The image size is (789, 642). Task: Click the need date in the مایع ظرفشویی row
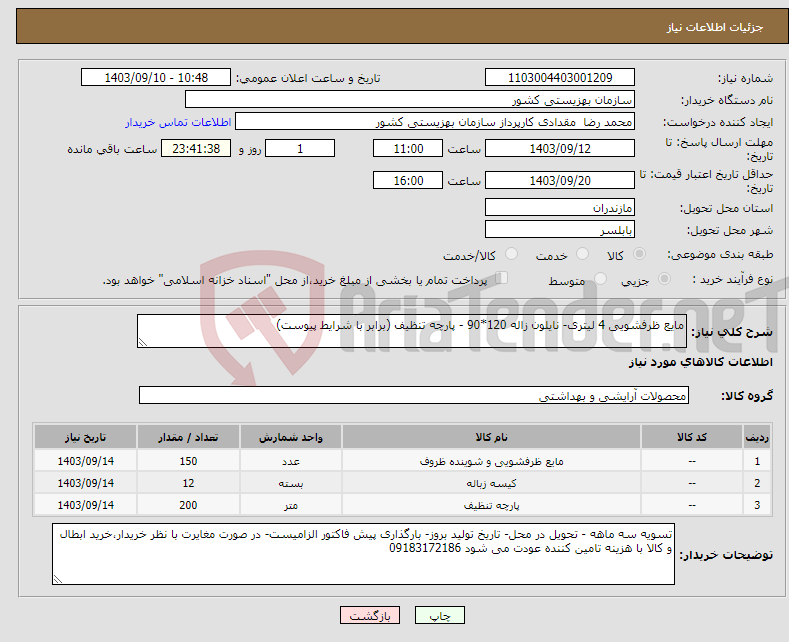click(86, 461)
